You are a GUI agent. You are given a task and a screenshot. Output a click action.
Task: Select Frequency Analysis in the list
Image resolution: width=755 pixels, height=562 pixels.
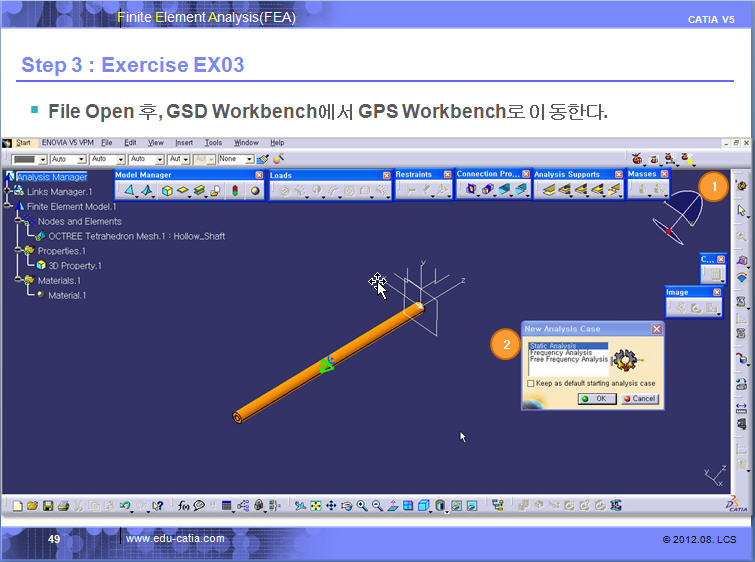[x=560, y=353]
